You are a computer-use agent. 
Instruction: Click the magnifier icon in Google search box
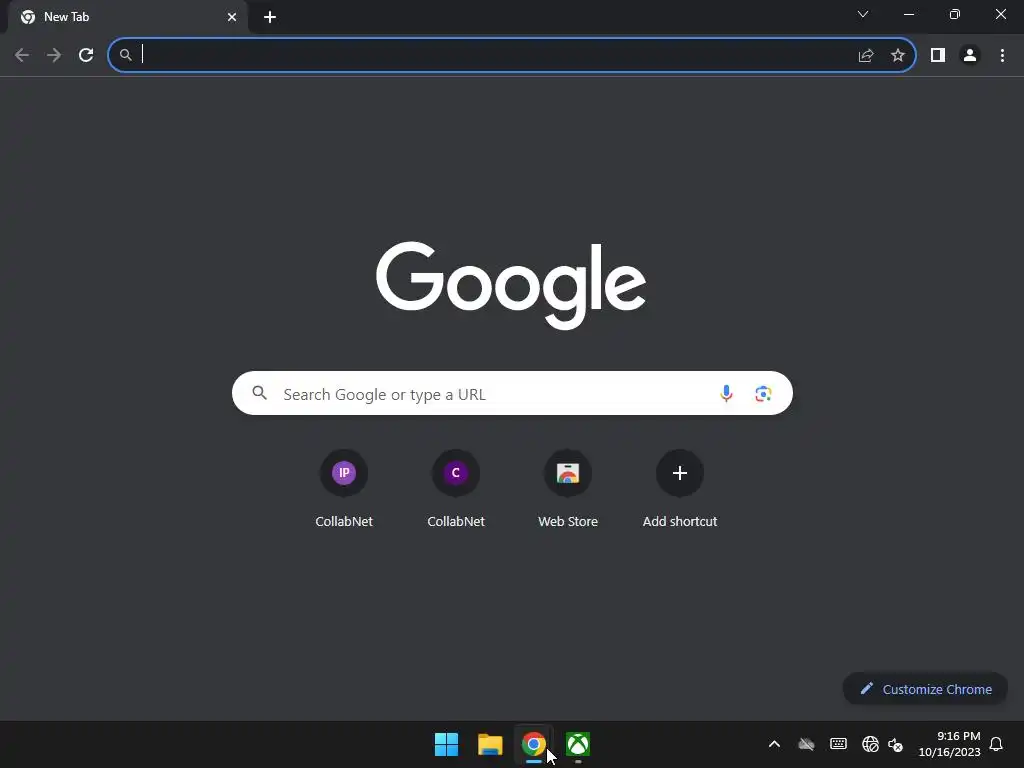[259, 393]
